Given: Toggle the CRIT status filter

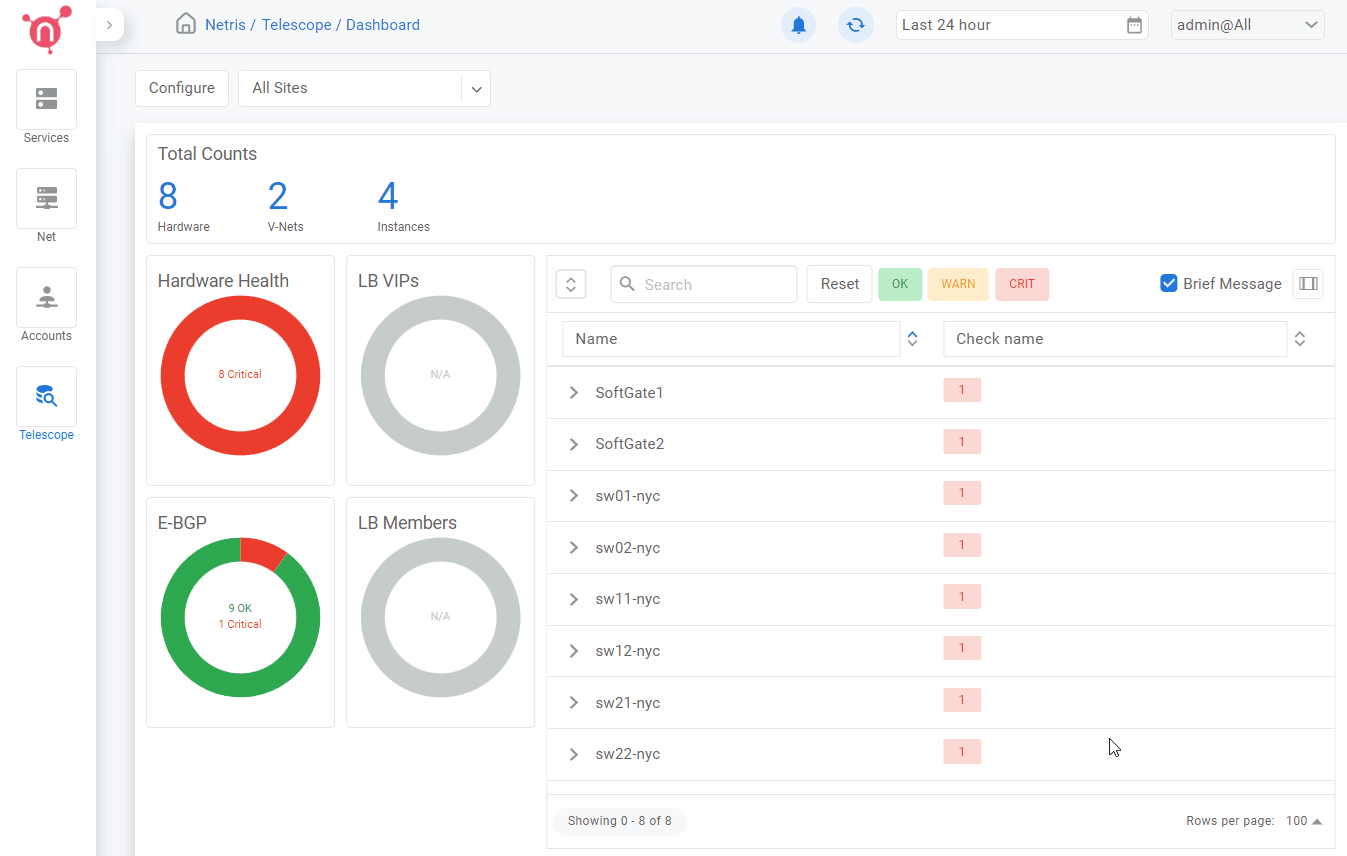Looking at the screenshot, I should (1022, 284).
